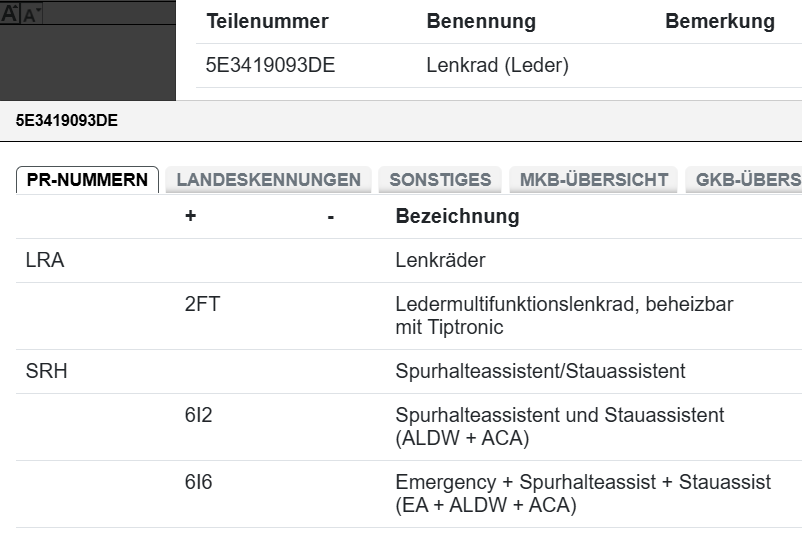Select the LRA family row
Screen dimensions: 802x542
44,261
